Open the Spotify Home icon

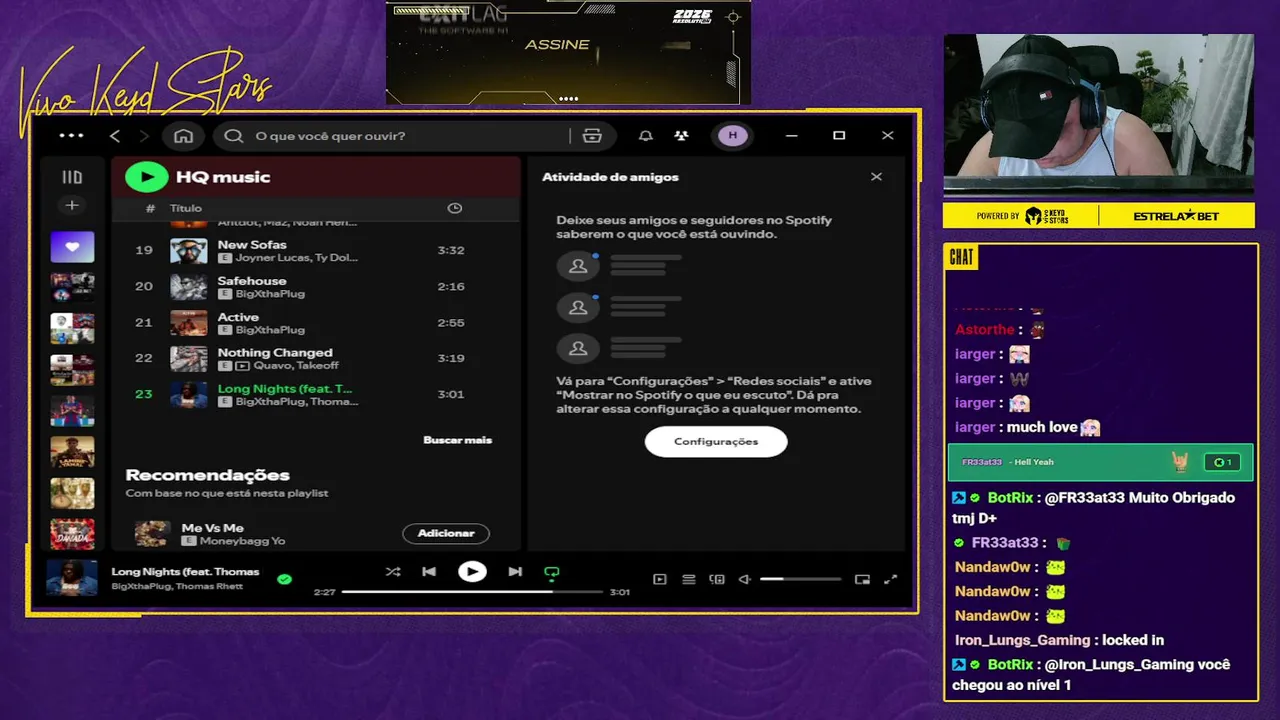tap(183, 136)
